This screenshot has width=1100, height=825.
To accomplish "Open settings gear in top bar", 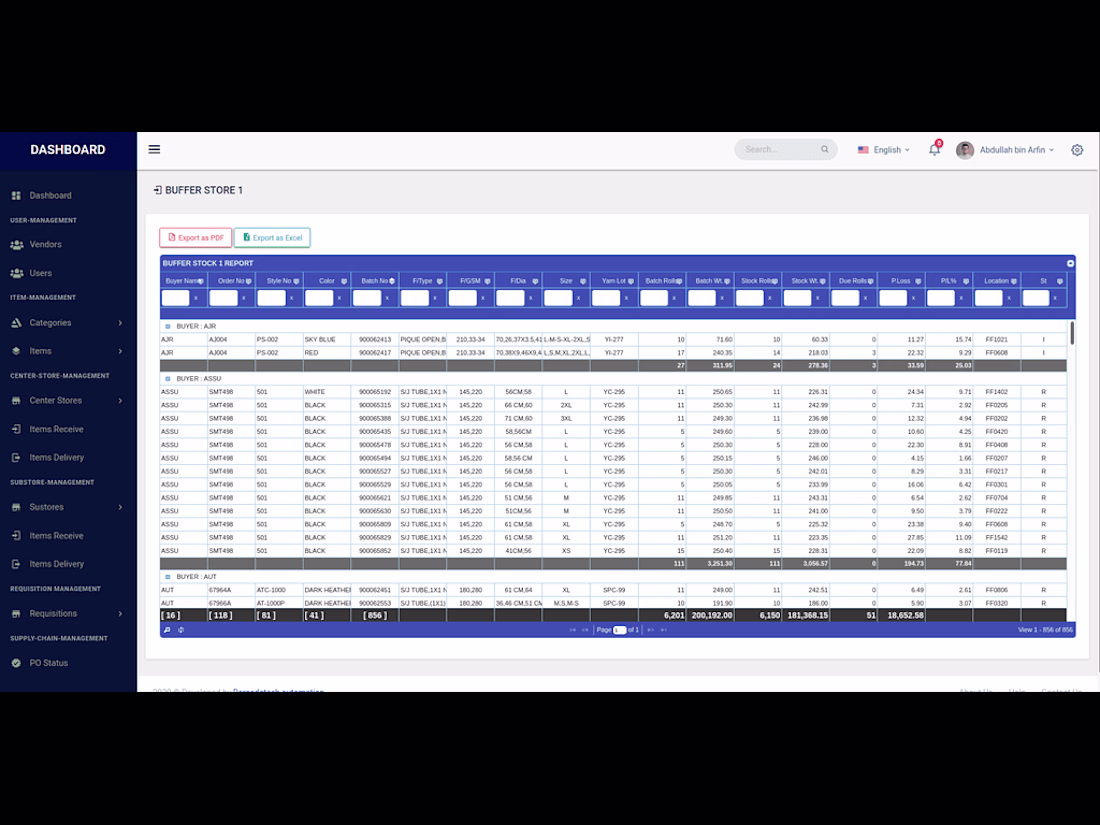I will tap(1077, 149).
